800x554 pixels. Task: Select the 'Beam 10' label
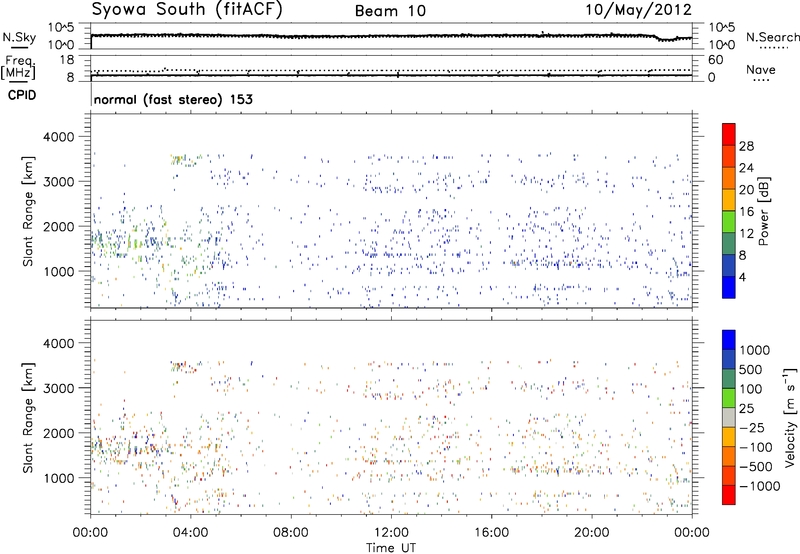click(390, 11)
